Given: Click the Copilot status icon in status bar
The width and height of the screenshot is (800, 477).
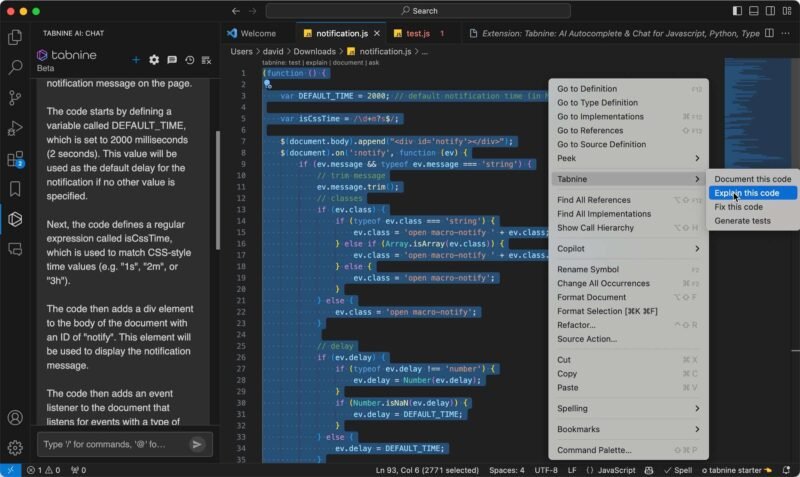Looking at the screenshot, I should coord(649,470).
